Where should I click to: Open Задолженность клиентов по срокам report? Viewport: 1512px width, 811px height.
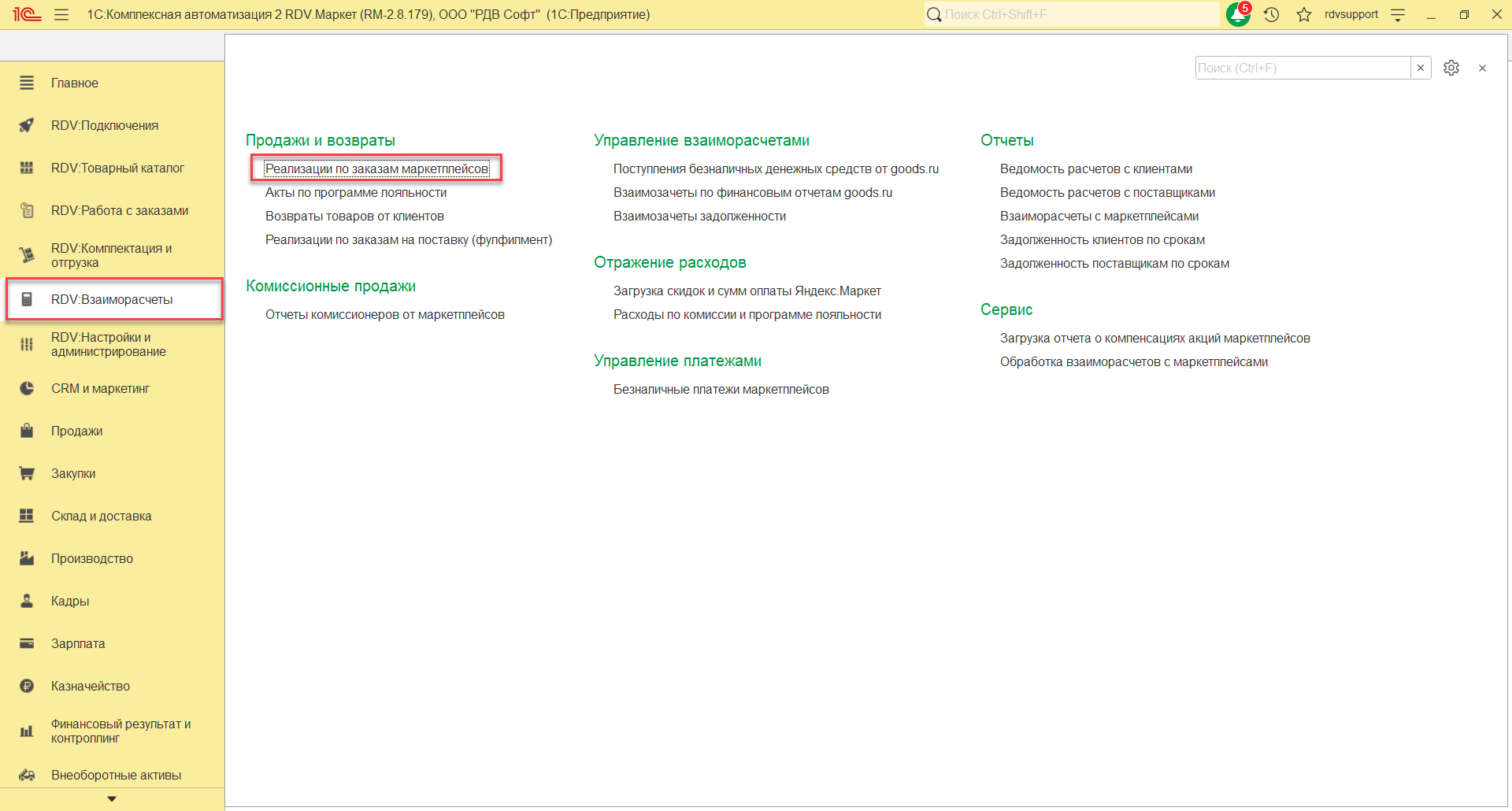pyautogui.click(x=1102, y=239)
